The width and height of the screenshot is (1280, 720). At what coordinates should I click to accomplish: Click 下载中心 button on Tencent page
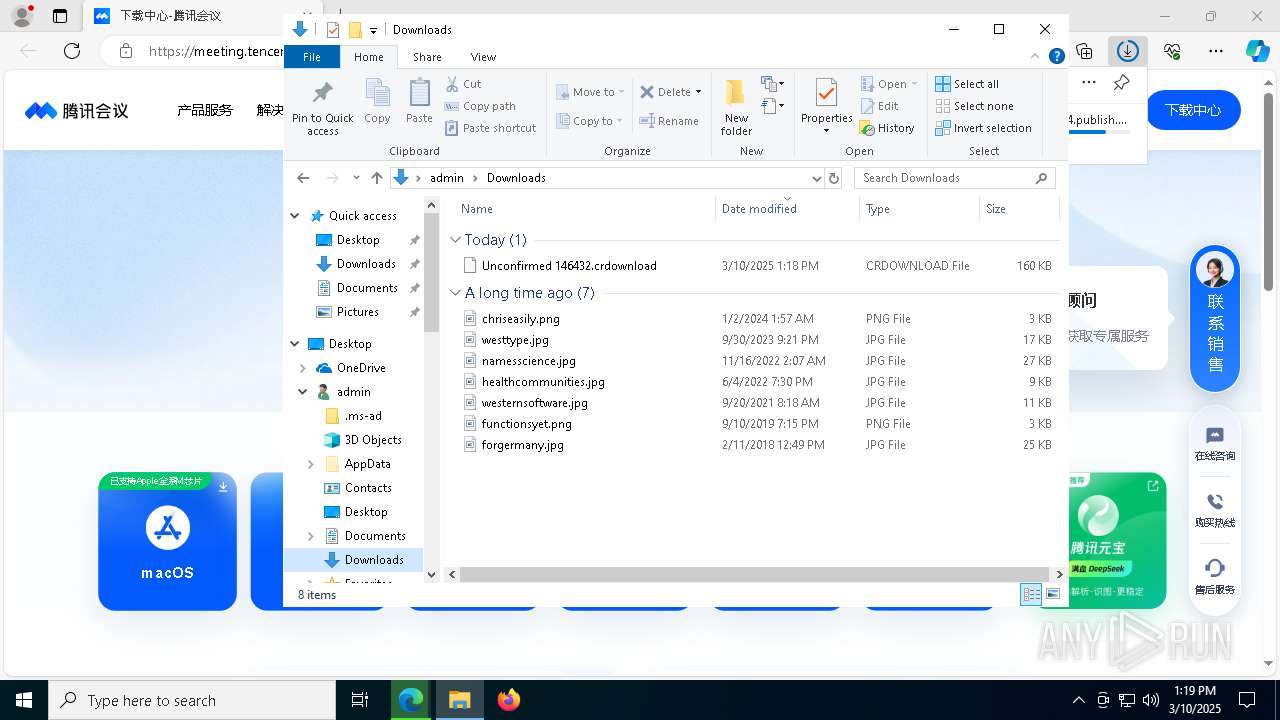1193,110
